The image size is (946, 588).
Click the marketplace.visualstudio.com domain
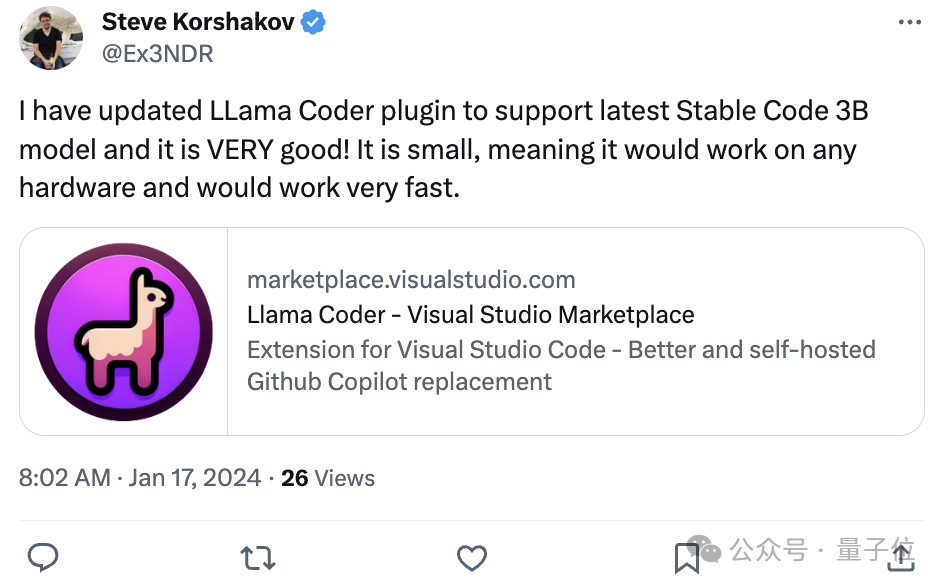pyautogui.click(x=411, y=280)
